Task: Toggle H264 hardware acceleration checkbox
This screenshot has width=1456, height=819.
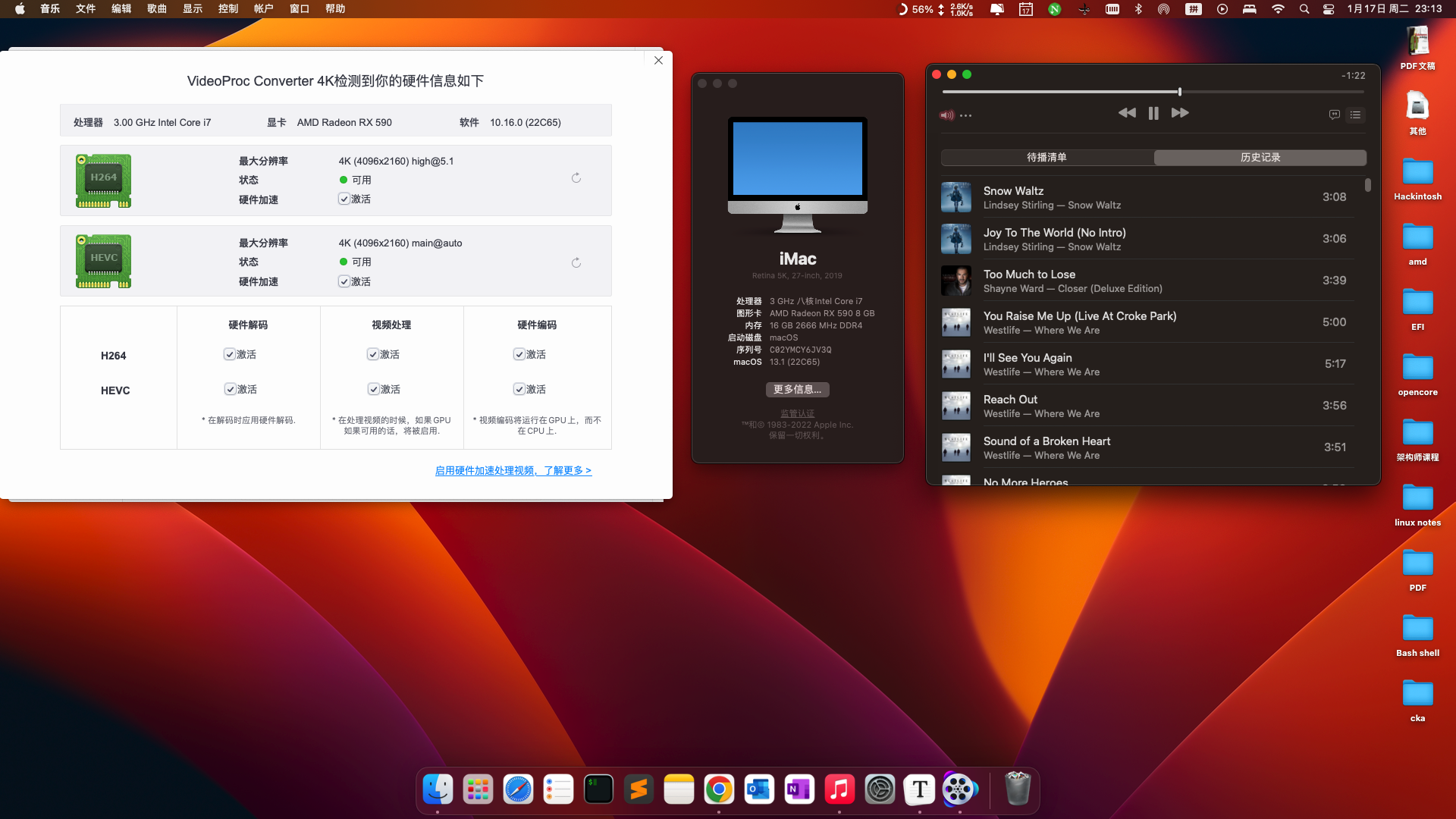Action: coord(344,199)
